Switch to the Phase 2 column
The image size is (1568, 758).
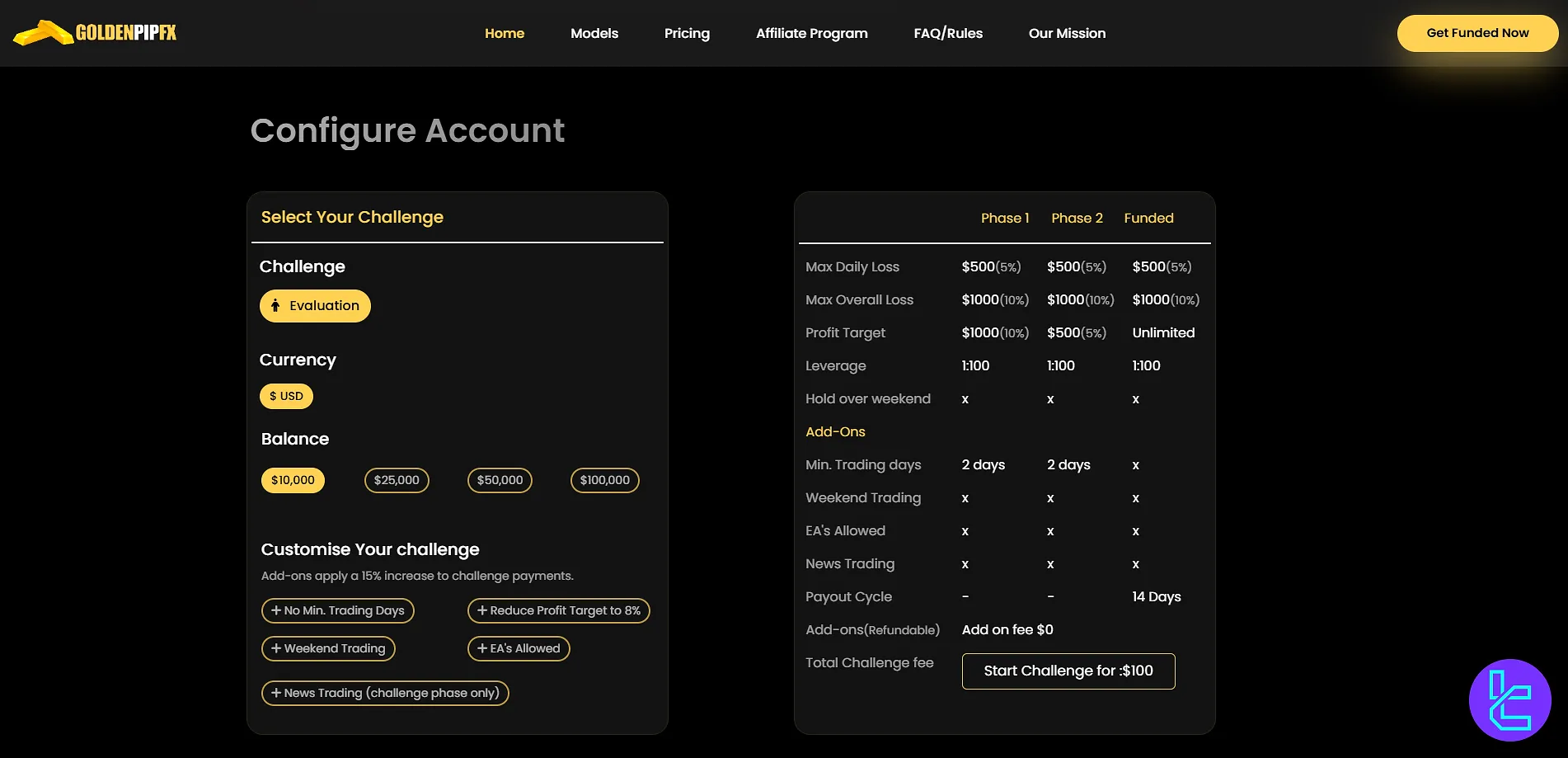(x=1077, y=218)
